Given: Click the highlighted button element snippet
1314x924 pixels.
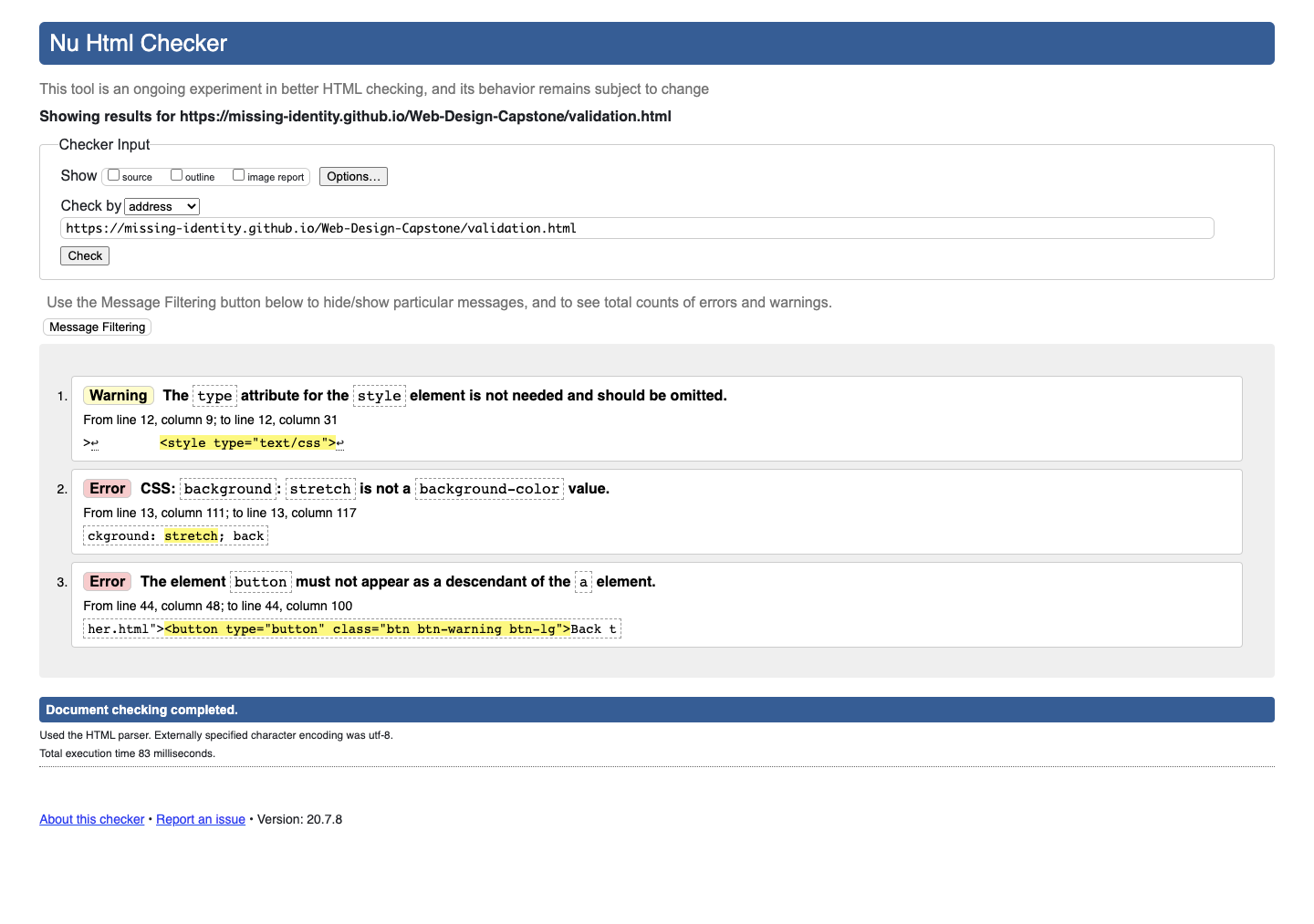Looking at the screenshot, I should coord(365,628).
